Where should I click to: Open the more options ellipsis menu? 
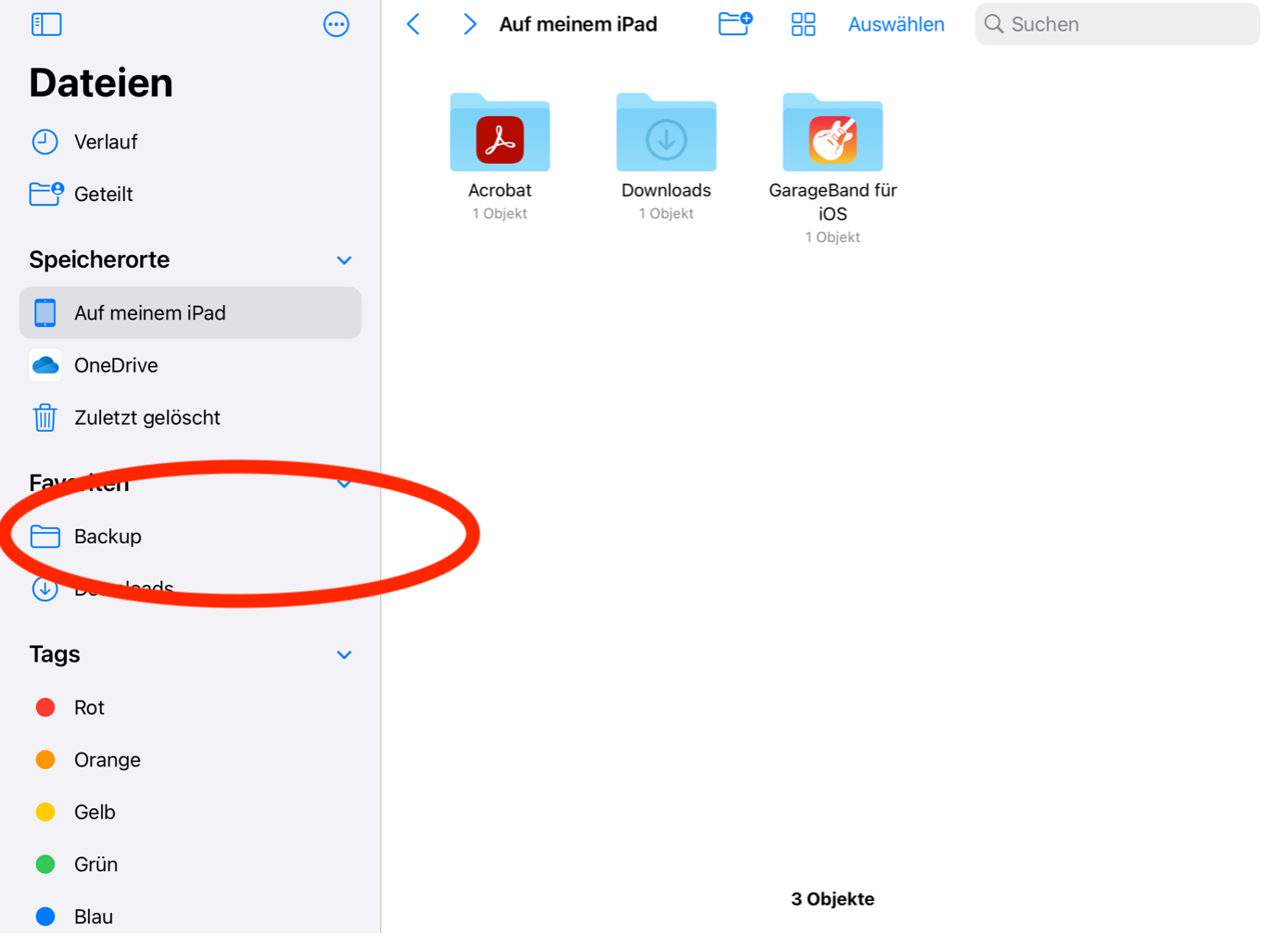[336, 24]
